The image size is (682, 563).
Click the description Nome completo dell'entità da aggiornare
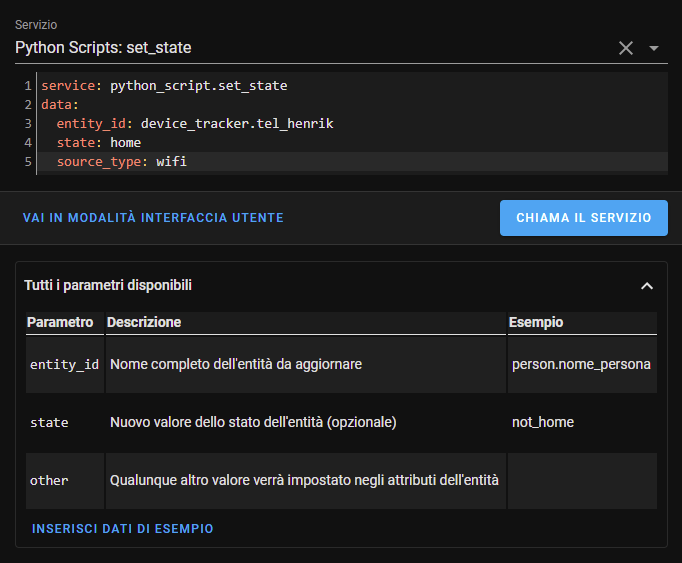(x=236, y=364)
